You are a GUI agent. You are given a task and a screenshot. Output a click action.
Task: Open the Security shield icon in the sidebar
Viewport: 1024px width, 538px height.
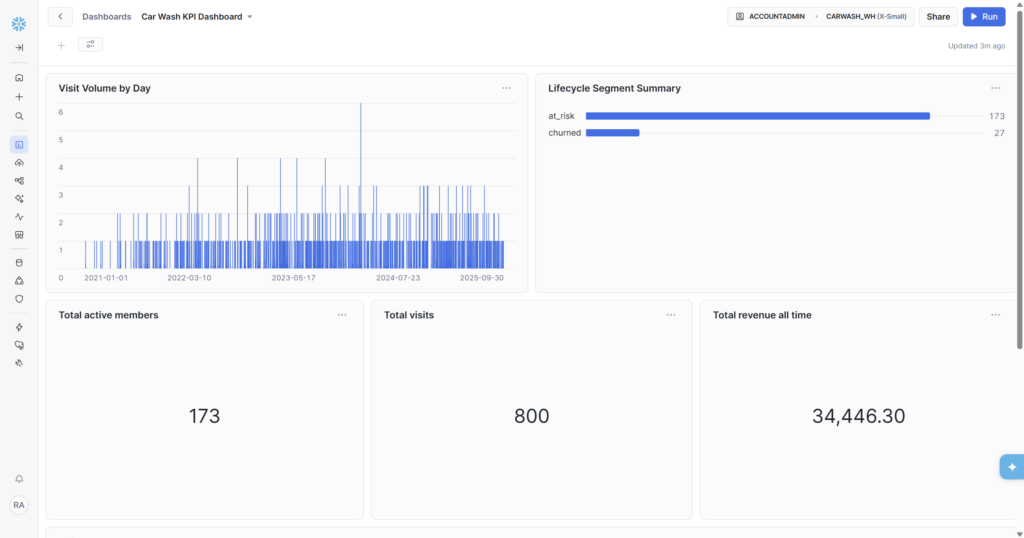coord(19,298)
